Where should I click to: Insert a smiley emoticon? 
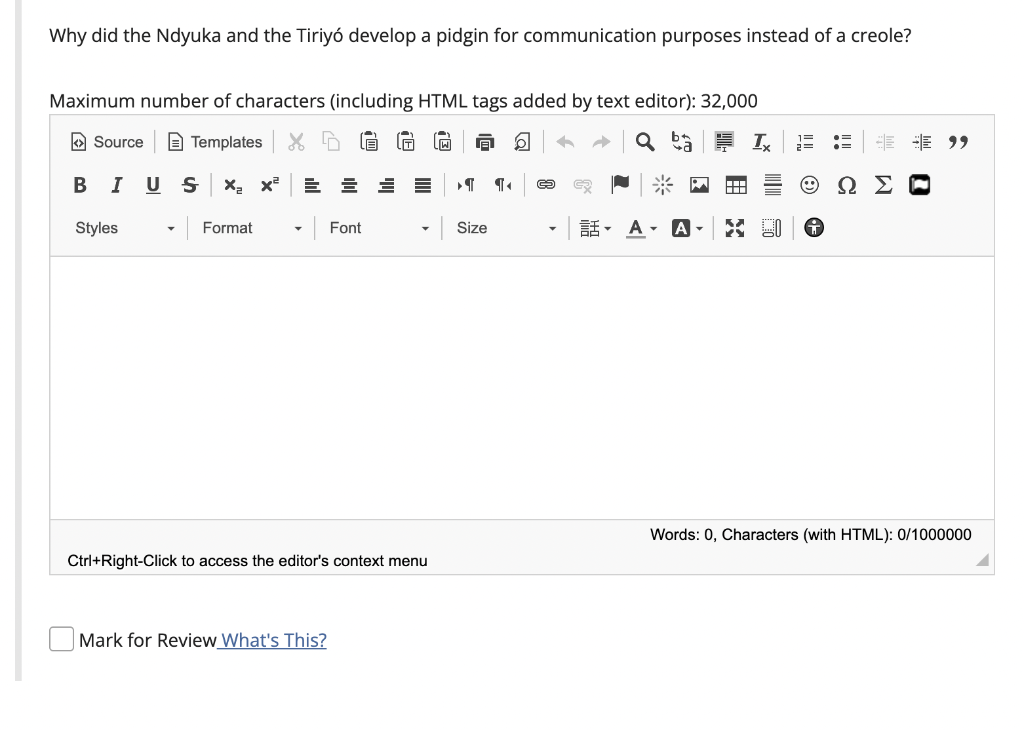809,185
